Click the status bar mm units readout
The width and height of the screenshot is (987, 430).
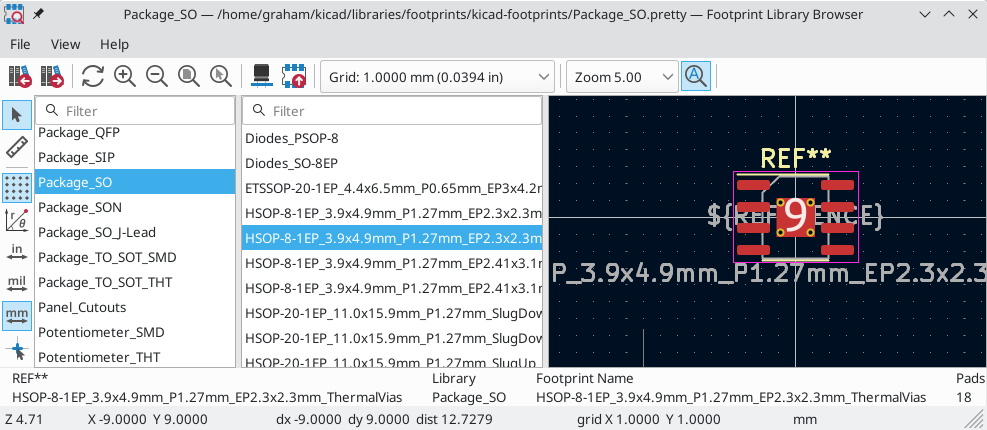click(x=805, y=419)
